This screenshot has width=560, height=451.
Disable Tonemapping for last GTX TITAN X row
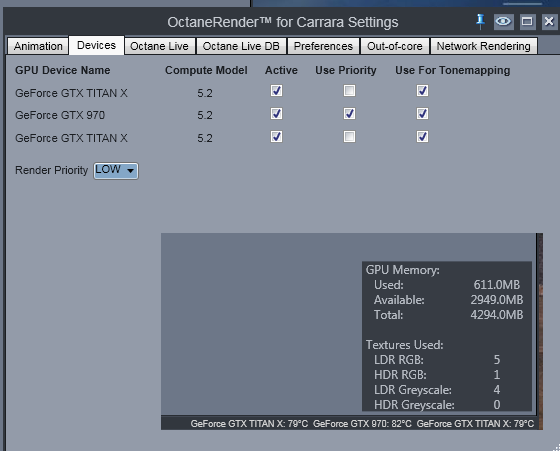pyautogui.click(x=422, y=137)
